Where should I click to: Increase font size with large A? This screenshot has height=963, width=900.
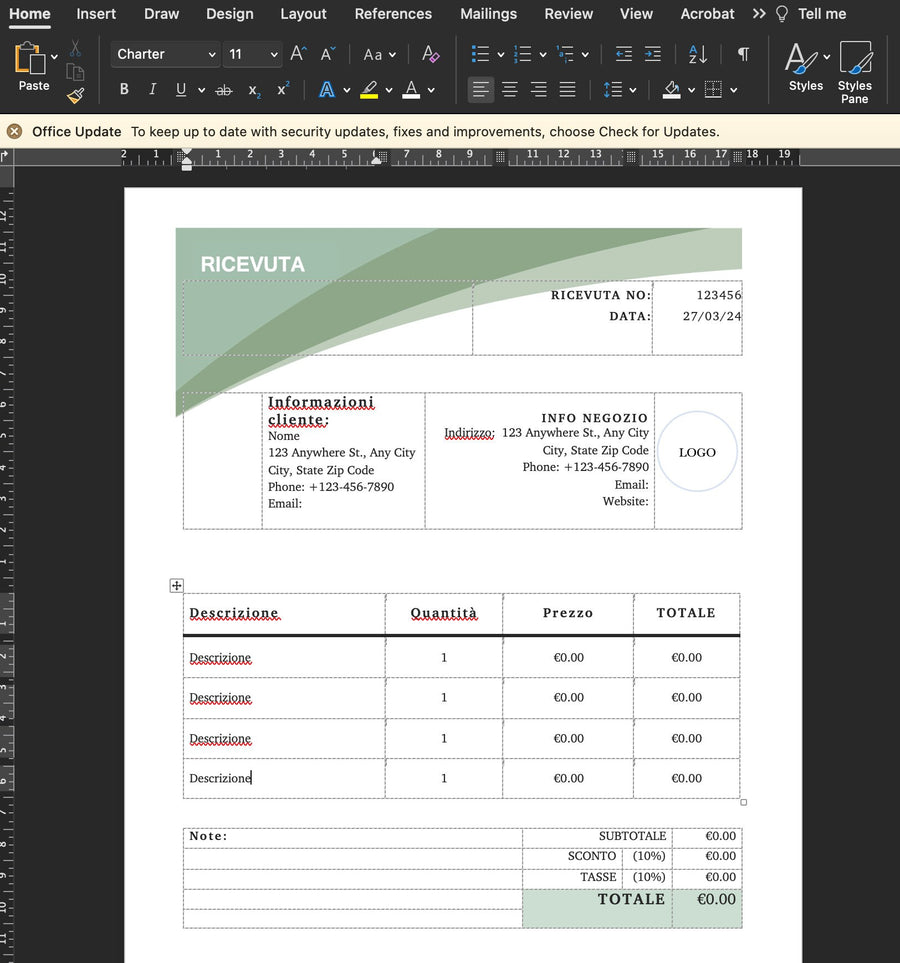click(x=298, y=54)
